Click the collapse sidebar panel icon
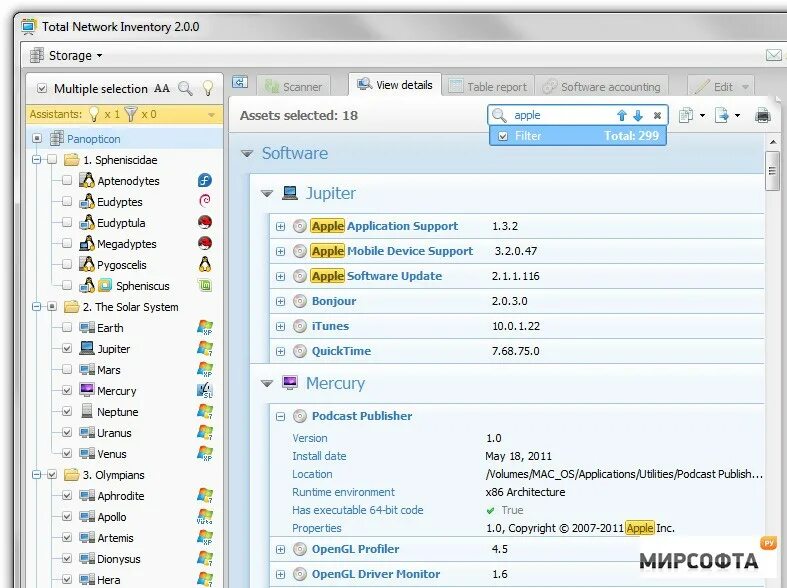Viewport: 787px width, 588px height. coord(240,82)
